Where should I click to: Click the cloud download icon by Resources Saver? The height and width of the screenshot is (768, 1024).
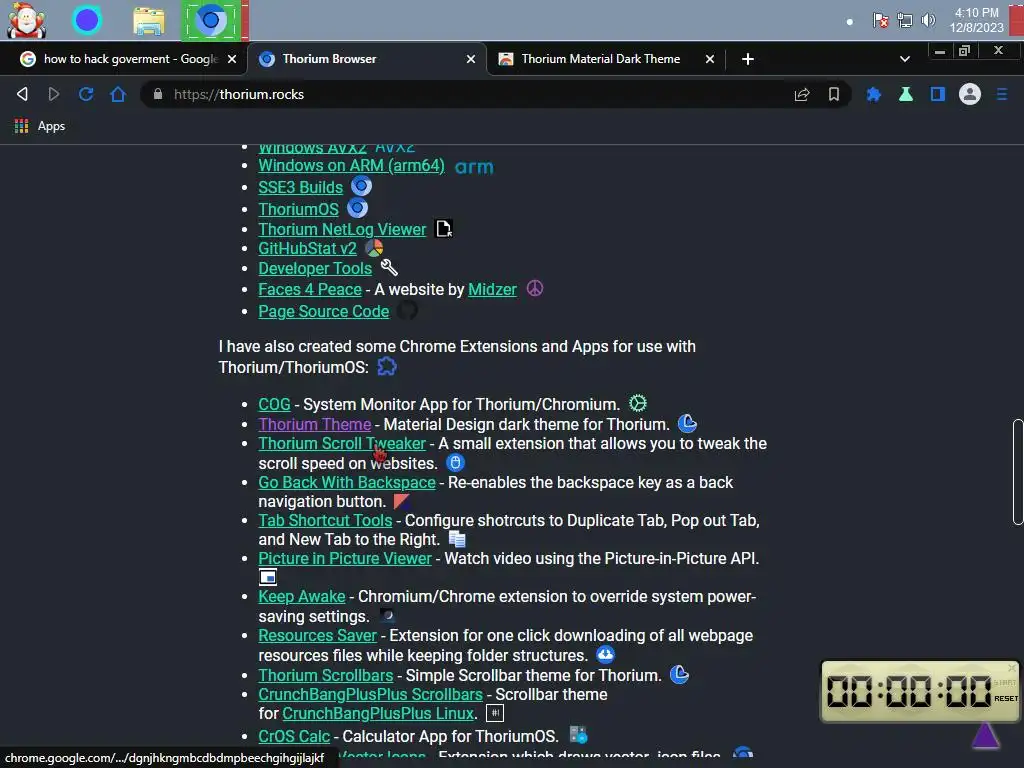(605, 654)
